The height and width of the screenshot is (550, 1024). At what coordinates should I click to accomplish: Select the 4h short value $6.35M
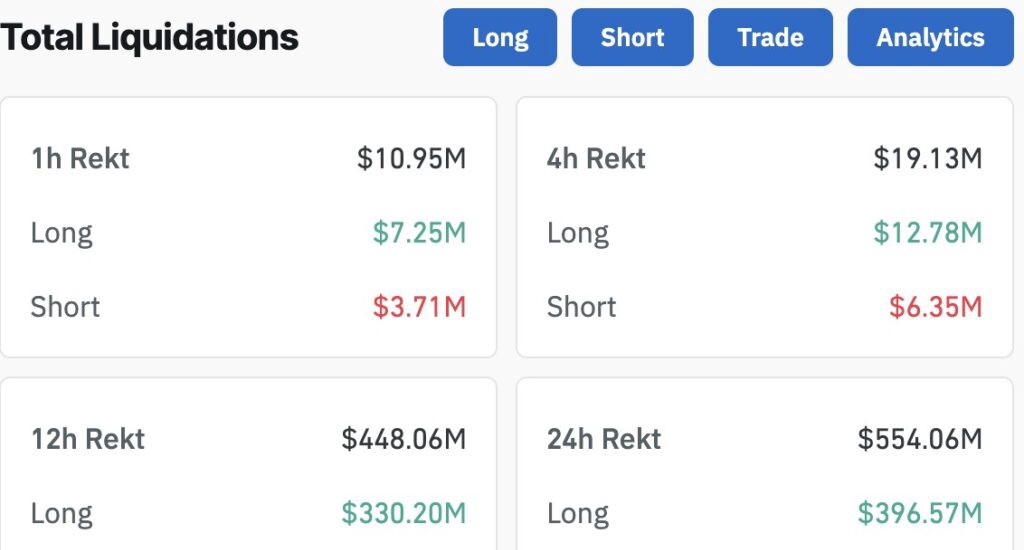pyautogui.click(x=935, y=306)
